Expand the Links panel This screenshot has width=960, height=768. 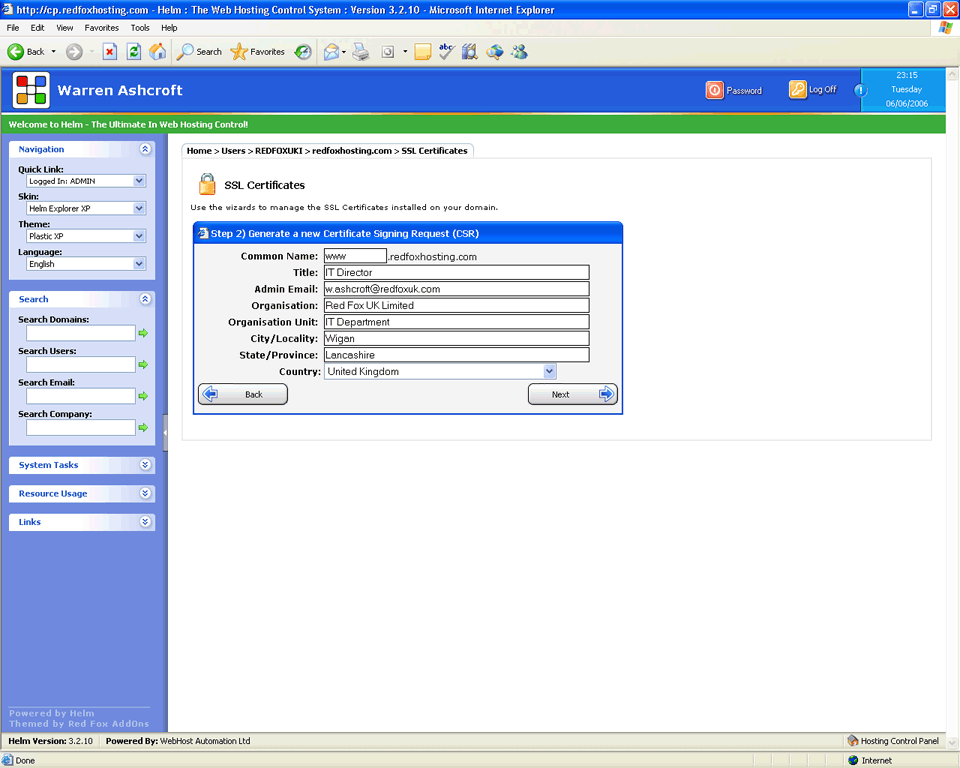(x=145, y=522)
